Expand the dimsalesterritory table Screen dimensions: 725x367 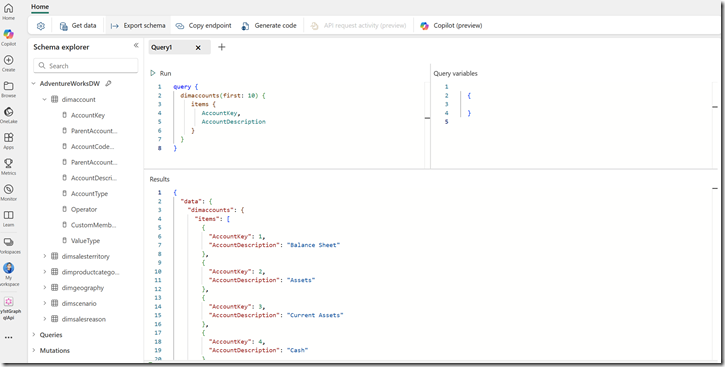[x=45, y=257]
